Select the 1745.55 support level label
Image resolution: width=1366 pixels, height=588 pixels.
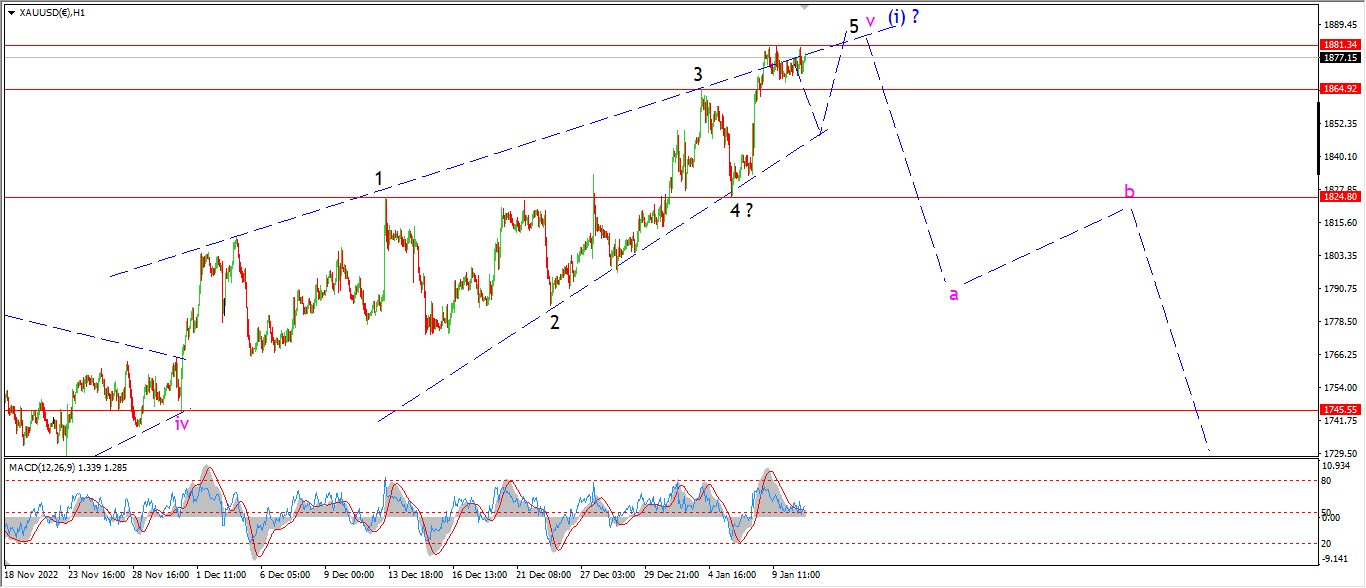pos(1339,410)
